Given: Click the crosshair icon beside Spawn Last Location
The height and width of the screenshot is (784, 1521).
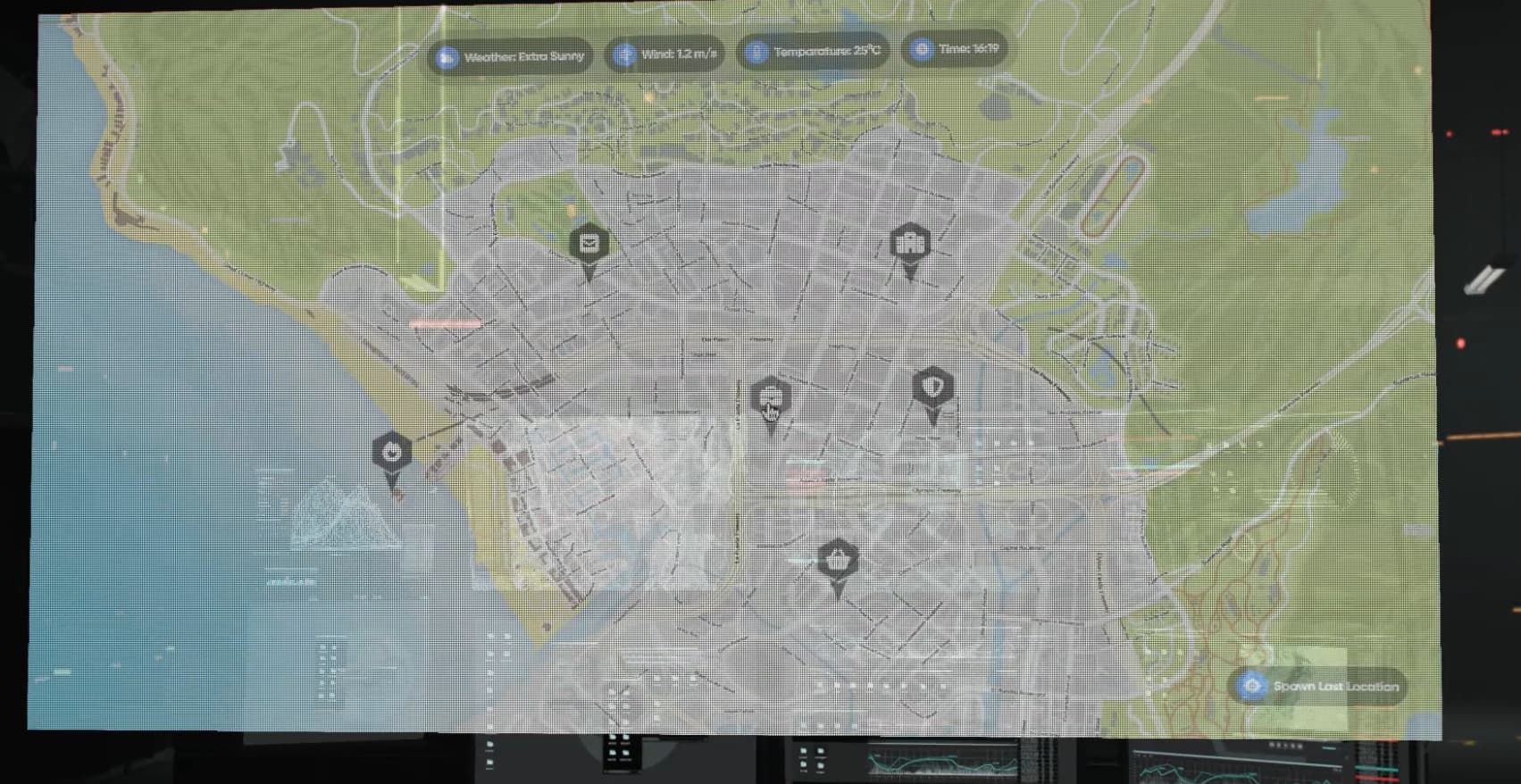Looking at the screenshot, I should [1252, 686].
